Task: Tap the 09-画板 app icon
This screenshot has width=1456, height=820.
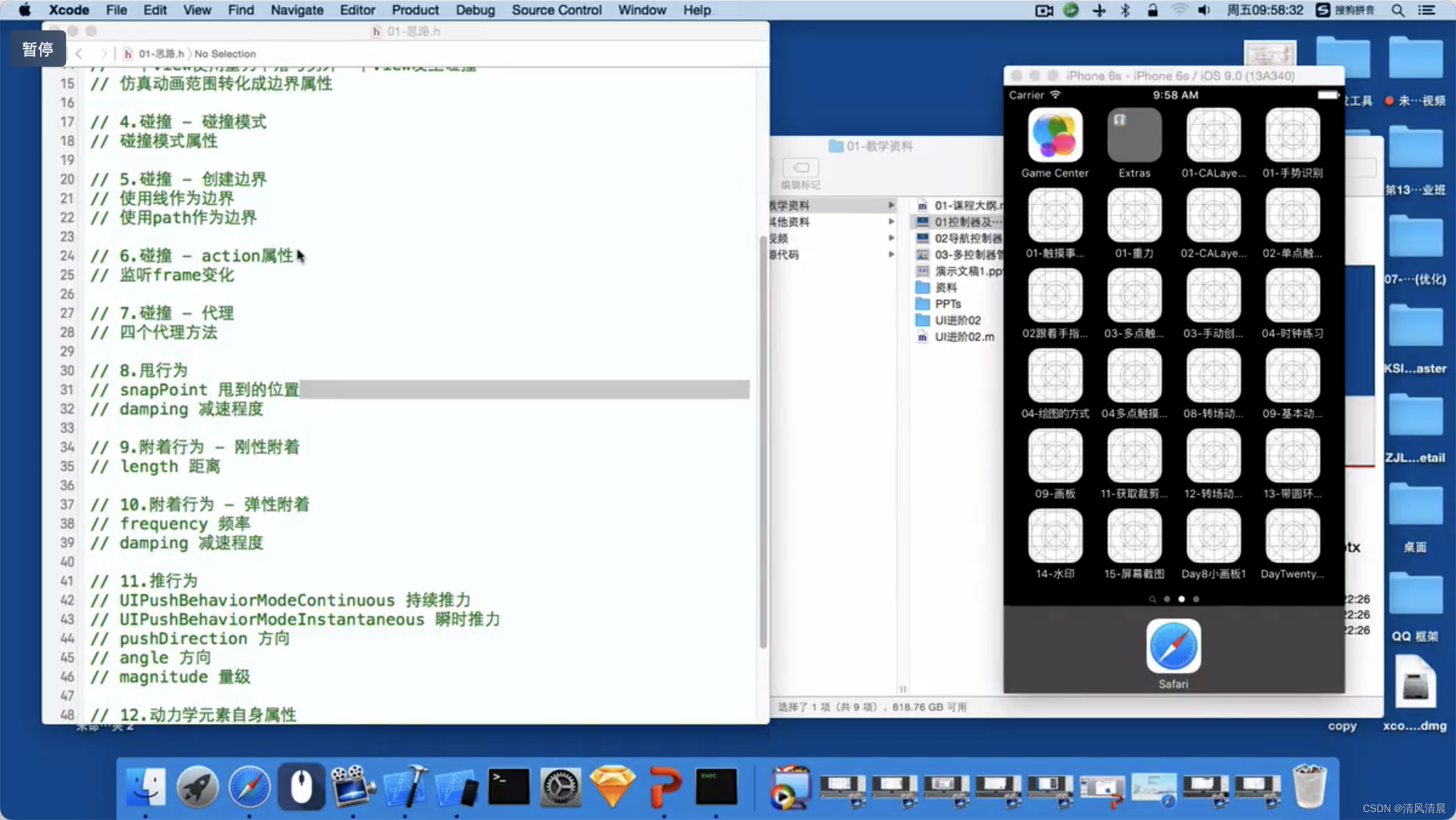Action: tap(1055, 455)
